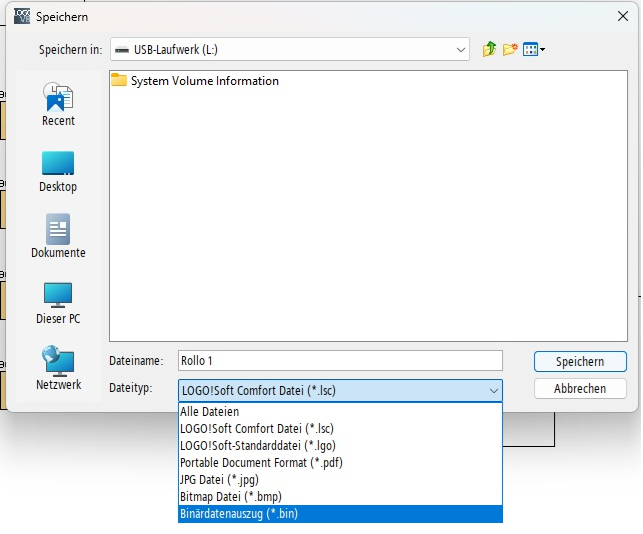The image size is (643, 534).
Task: Close the Speichern dialog
Action: [622, 16]
